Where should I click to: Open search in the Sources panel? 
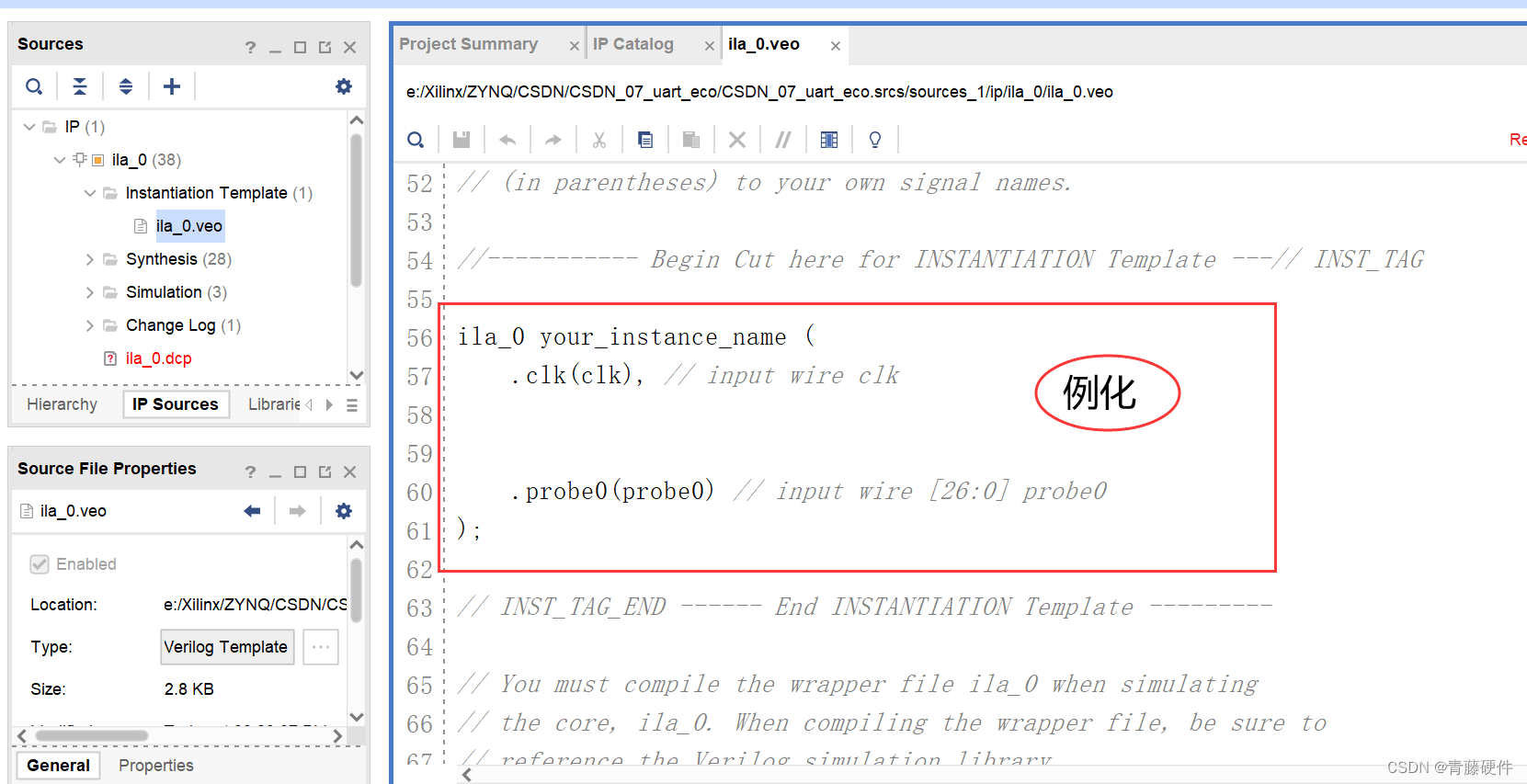(x=34, y=86)
